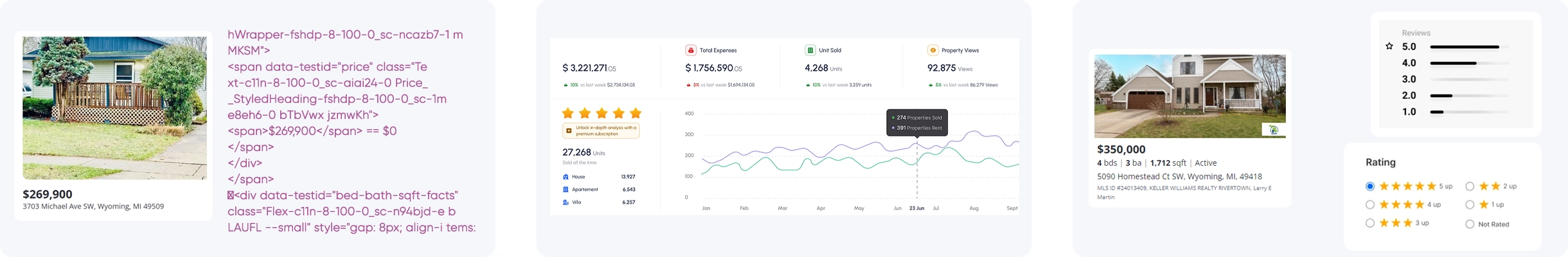Click the Property Views eye icon

pos(932,50)
